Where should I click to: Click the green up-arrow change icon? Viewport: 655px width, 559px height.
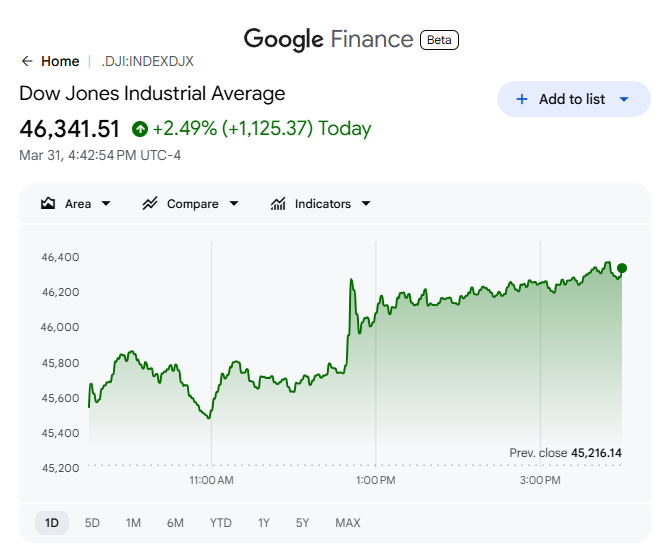pyautogui.click(x=140, y=129)
